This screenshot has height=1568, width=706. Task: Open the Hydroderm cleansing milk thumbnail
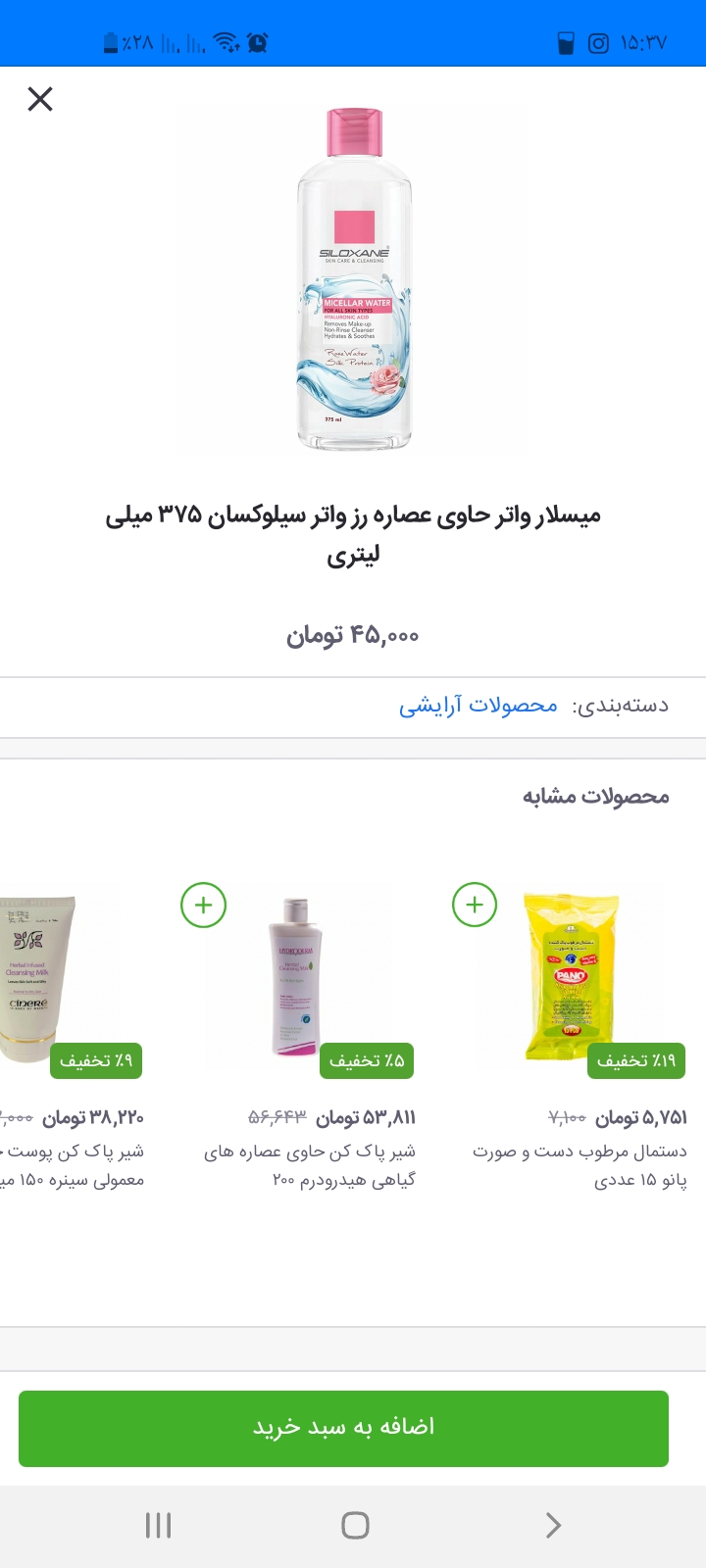pyautogui.click(x=295, y=976)
